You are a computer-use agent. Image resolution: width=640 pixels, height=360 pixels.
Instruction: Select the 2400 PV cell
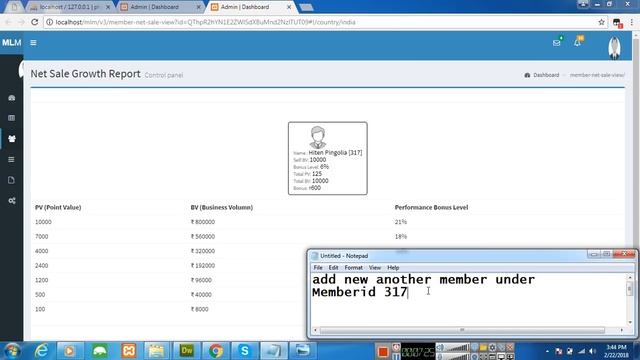coord(42,266)
